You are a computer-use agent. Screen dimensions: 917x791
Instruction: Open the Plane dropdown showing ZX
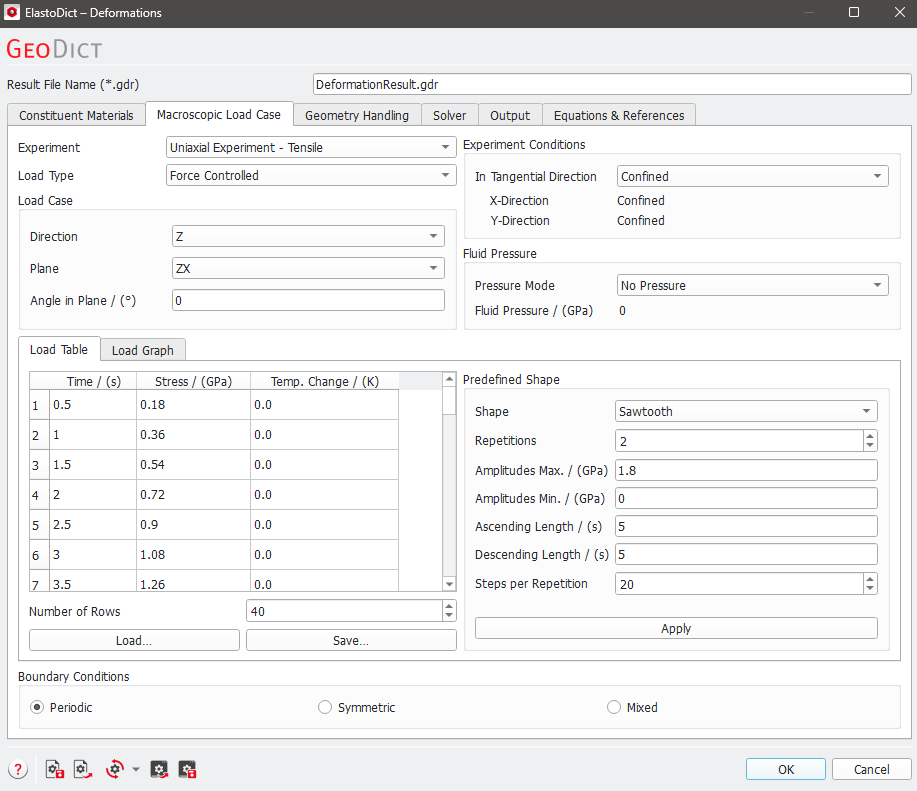tap(308, 268)
